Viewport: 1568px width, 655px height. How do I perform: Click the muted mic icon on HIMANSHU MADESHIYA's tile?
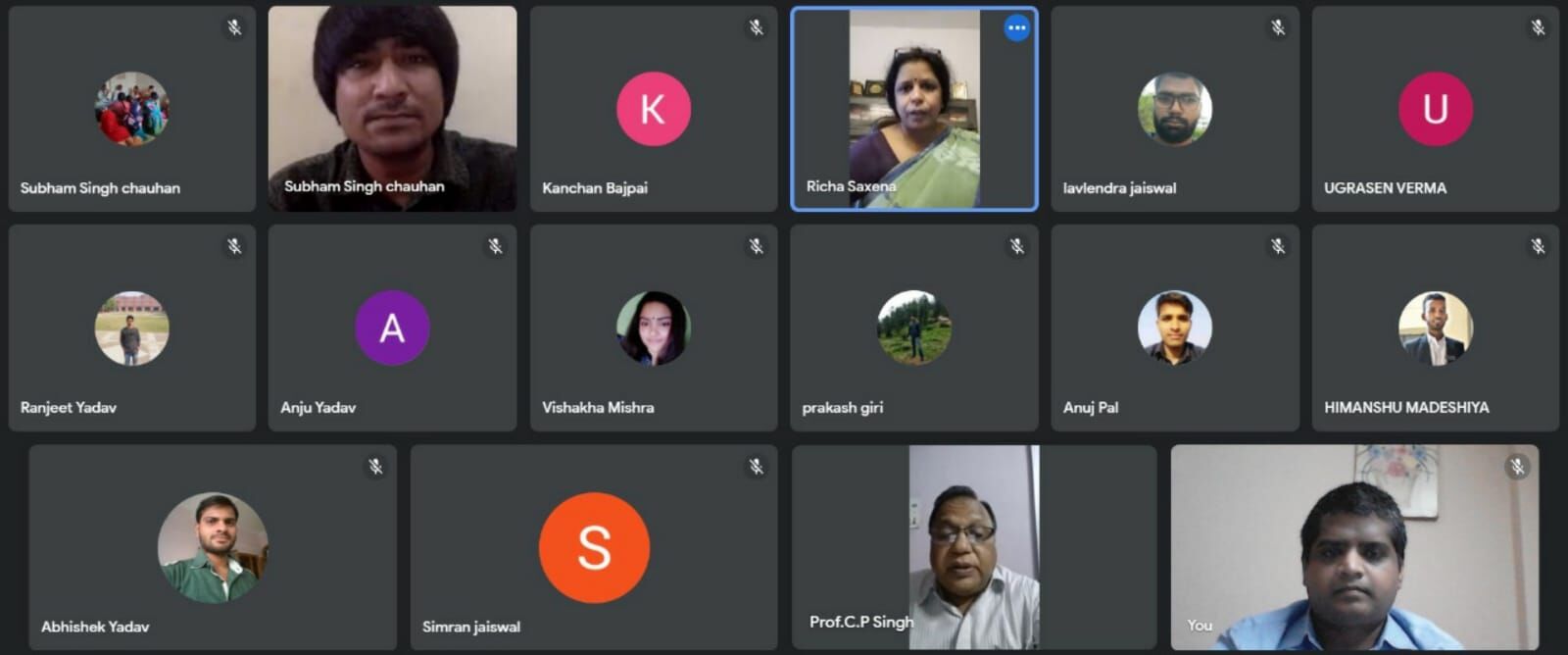(1538, 246)
